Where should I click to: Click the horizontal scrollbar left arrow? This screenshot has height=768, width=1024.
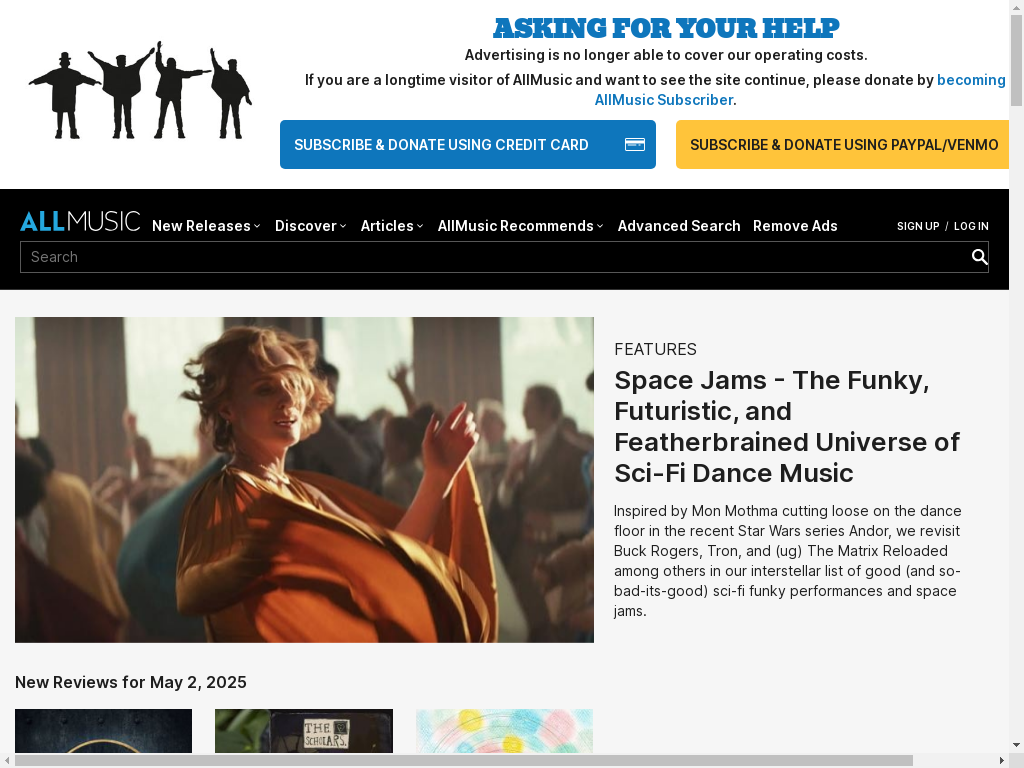click(7, 761)
